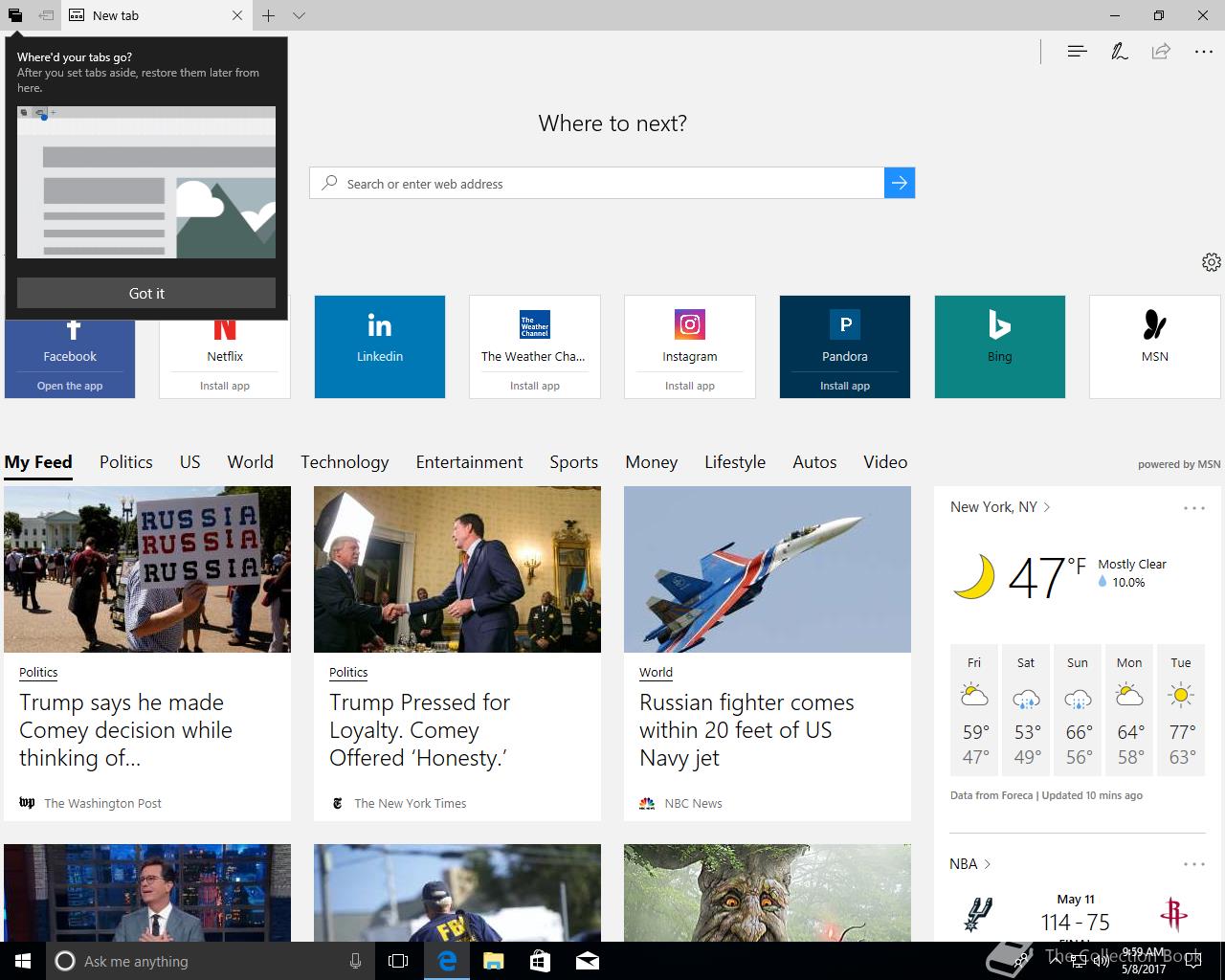Select the My Feed tab
Image resolution: width=1225 pixels, height=980 pixels.
click(38, 462)
